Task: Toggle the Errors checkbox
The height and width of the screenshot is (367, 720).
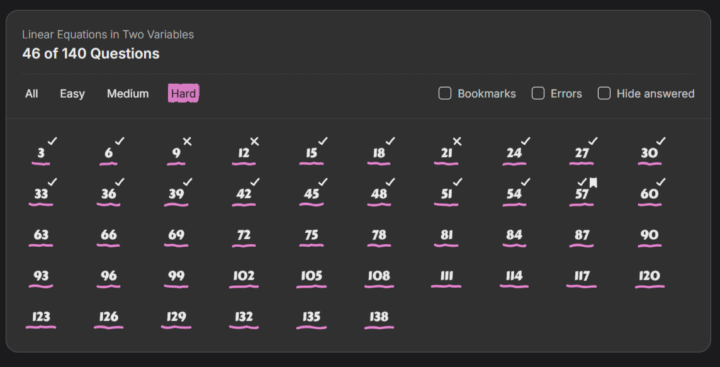Action: [x=538, y=94]
